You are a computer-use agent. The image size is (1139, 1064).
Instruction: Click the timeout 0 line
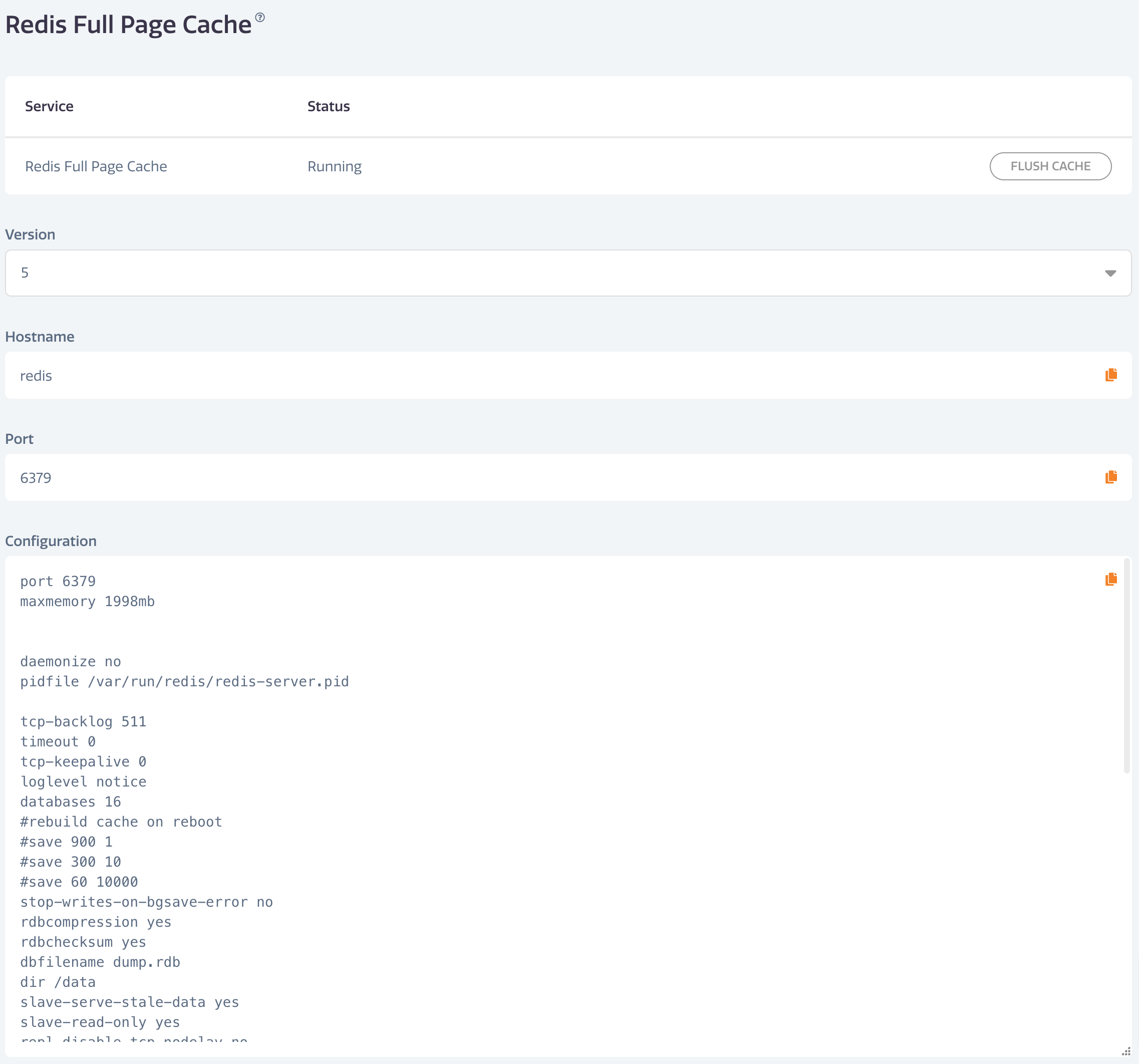(x=58, y=741)
